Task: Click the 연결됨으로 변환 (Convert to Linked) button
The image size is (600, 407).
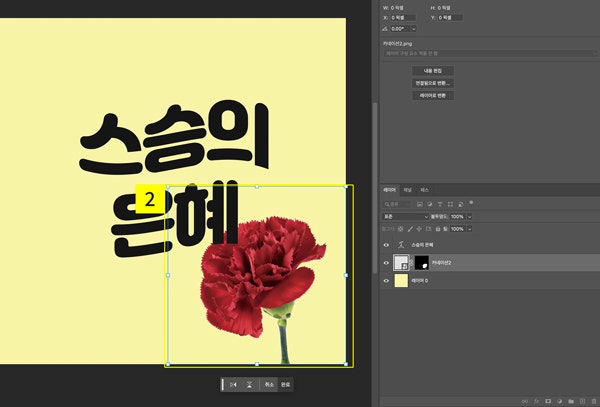Action: (x=433, y=83)
